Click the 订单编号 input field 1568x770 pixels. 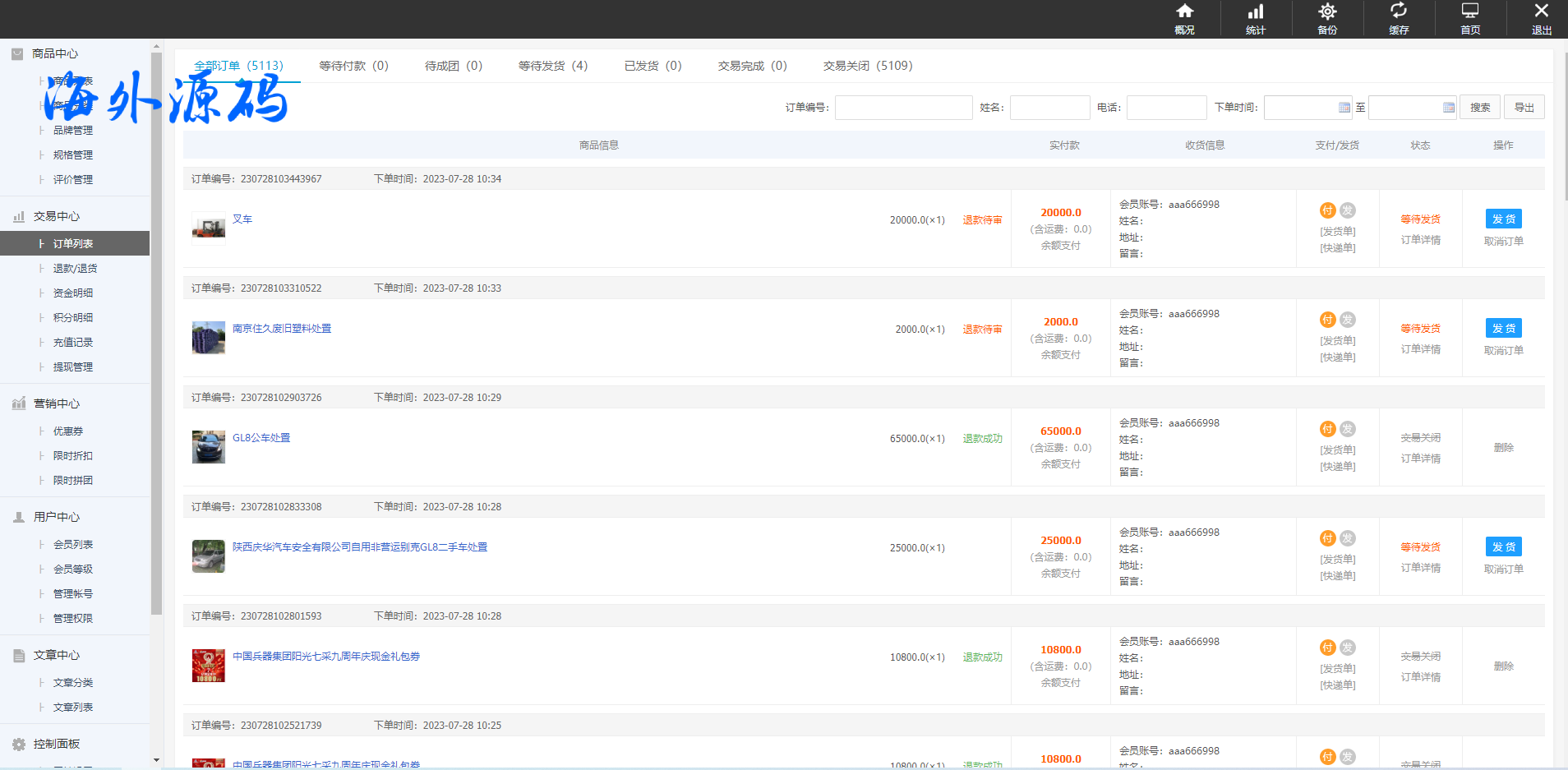coord(903,108)
